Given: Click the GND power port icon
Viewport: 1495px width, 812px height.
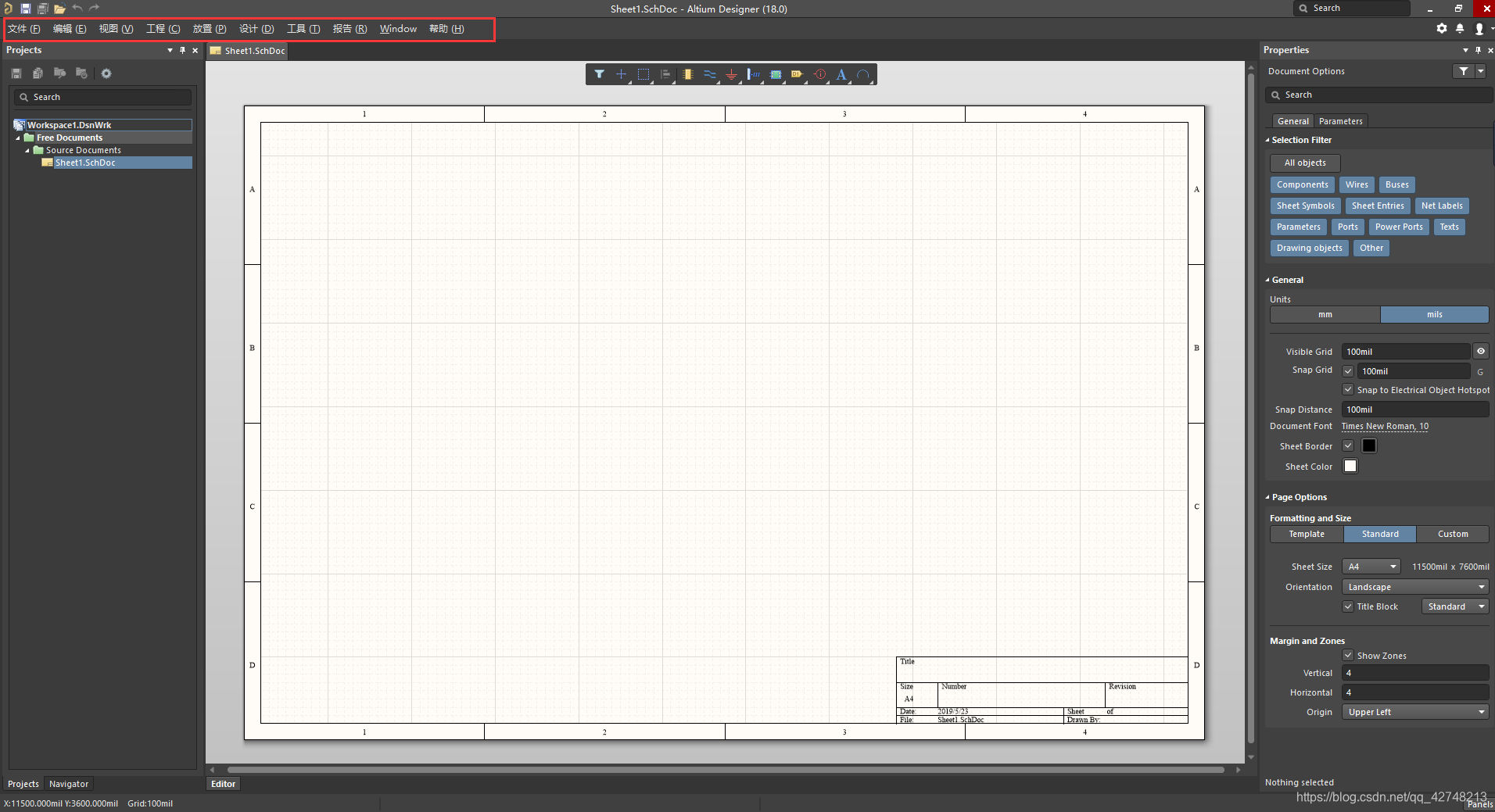Looking at the screenshot, I should 731,74.
